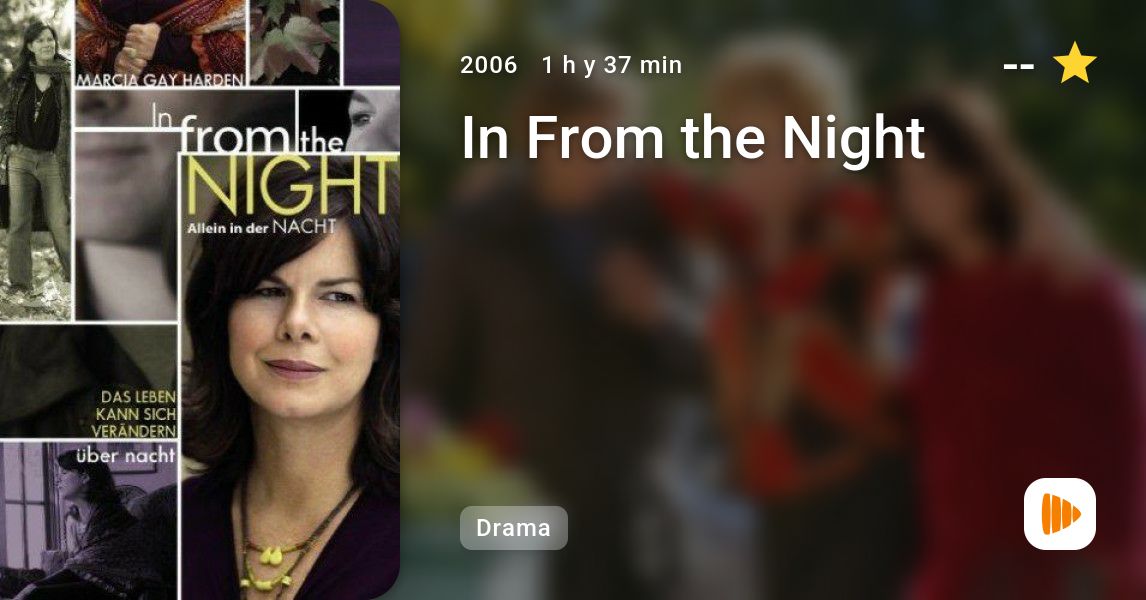The width and height of the screenshot is (1146, 600).
Task: Click the Allein in der Nacht subtitle
Action: pos(262,227)
